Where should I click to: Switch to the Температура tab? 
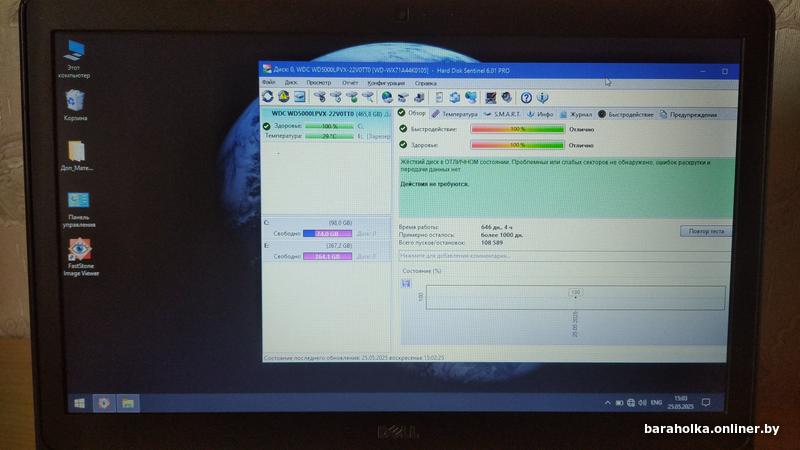(x=455, y=114)
